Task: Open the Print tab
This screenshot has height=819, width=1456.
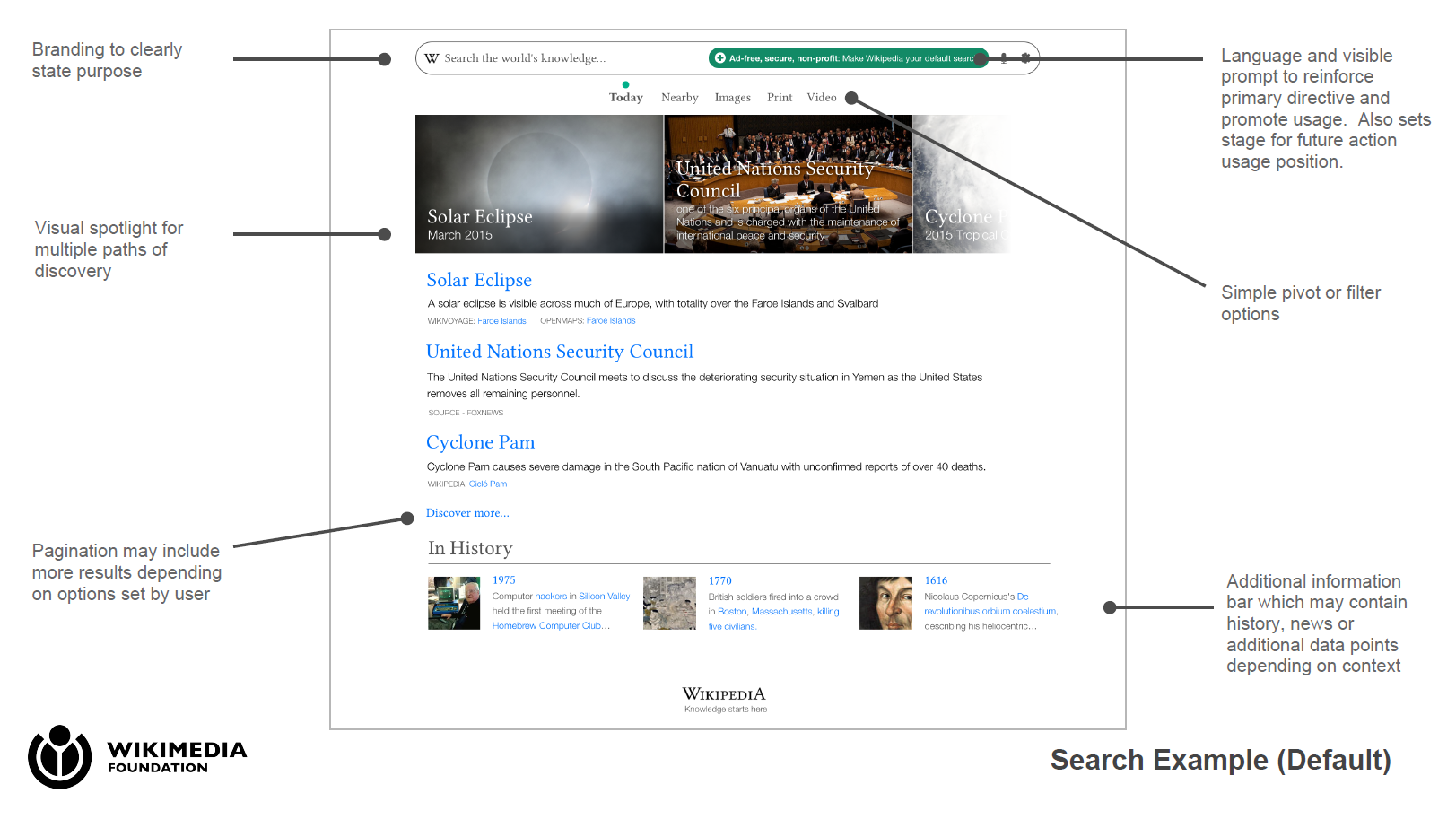Action: (780, 98)
